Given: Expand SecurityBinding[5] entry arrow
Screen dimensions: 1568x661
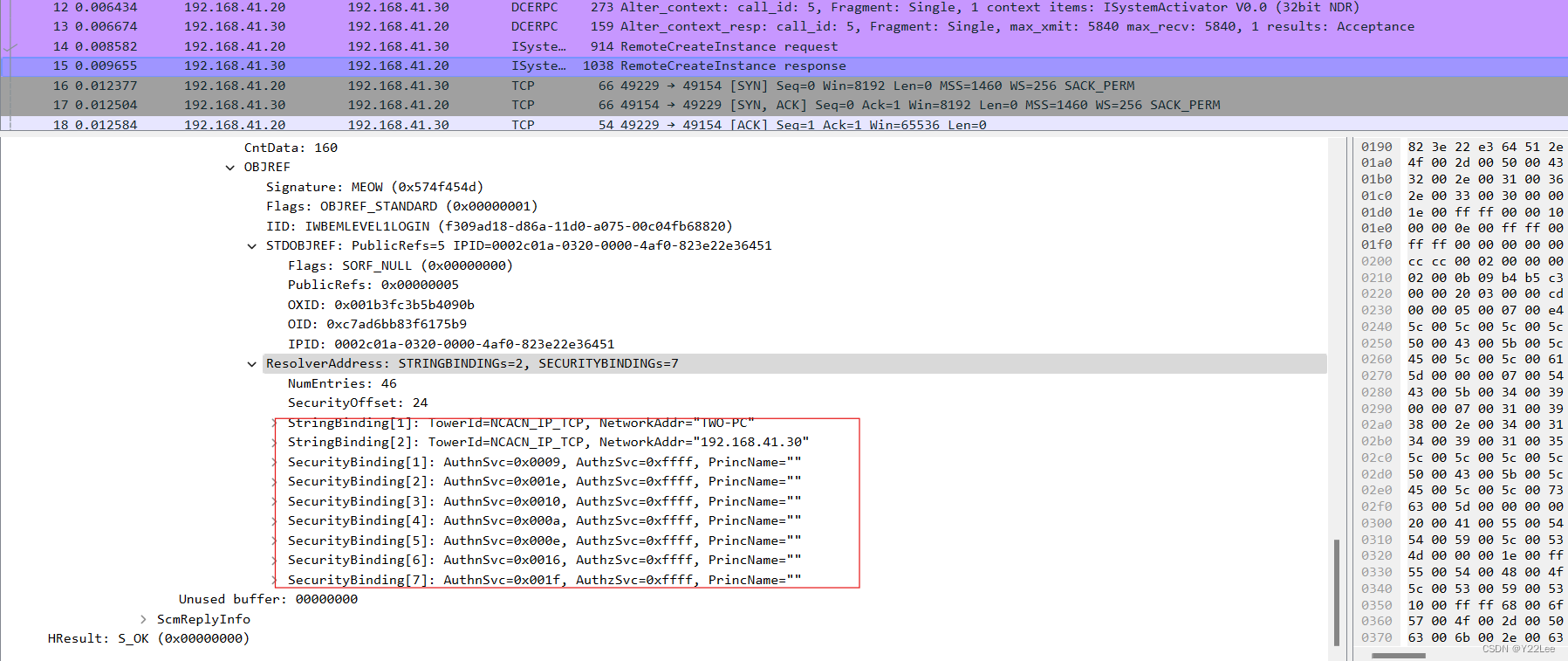Looking at the screenshot, I should tap(274, 541).
